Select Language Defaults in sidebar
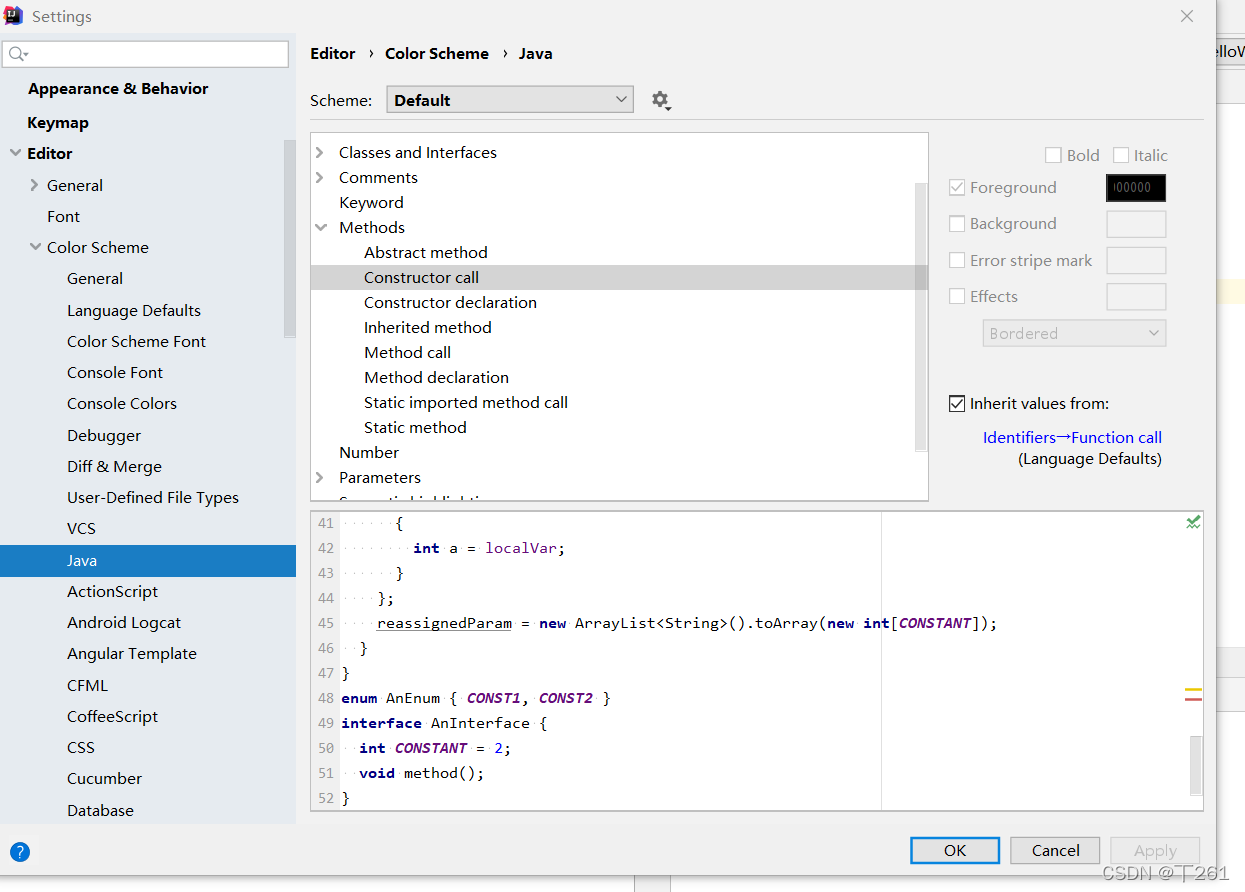This screenshot has height=892, width=1245. pos(134,310)
